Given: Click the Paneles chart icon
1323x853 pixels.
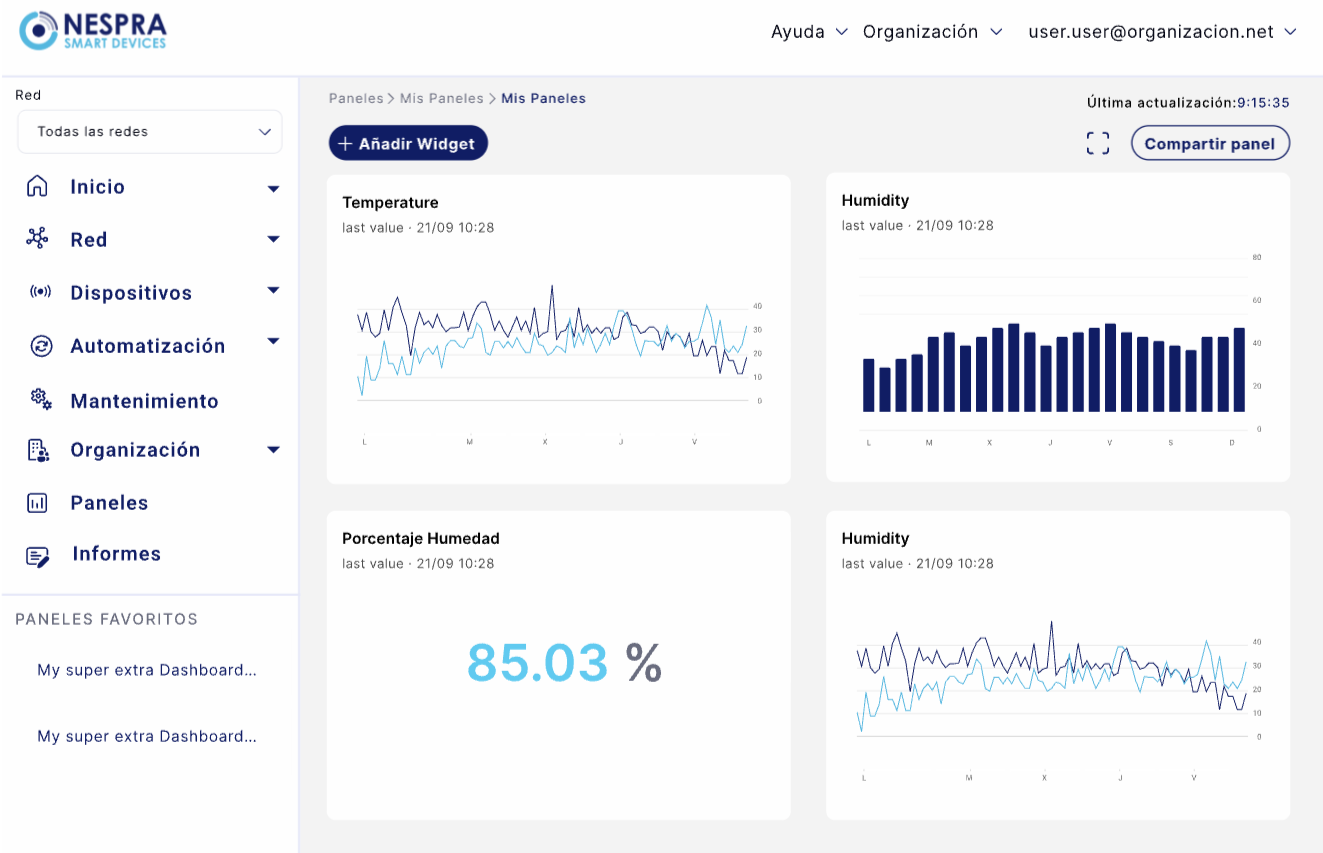Looking at the screenshot, I should 37,503.
